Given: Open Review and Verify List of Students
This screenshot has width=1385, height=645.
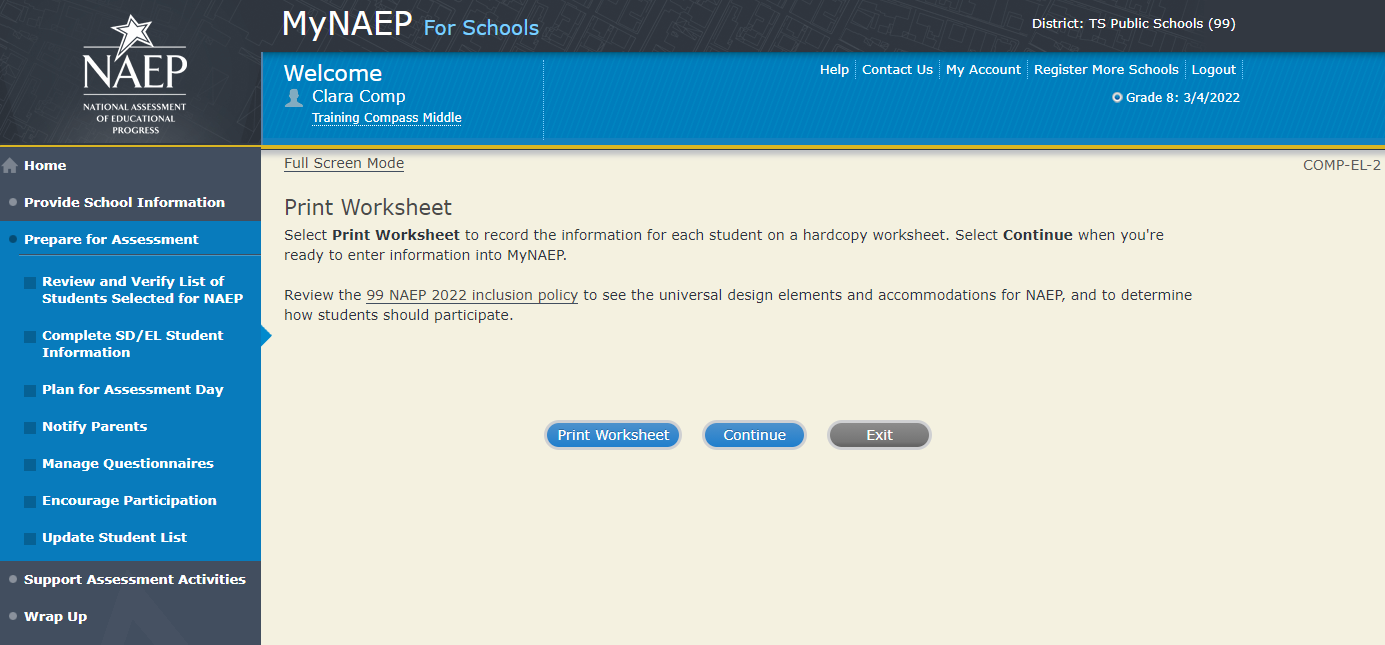Looking at the screenshot, I should [x=142, y=290].
